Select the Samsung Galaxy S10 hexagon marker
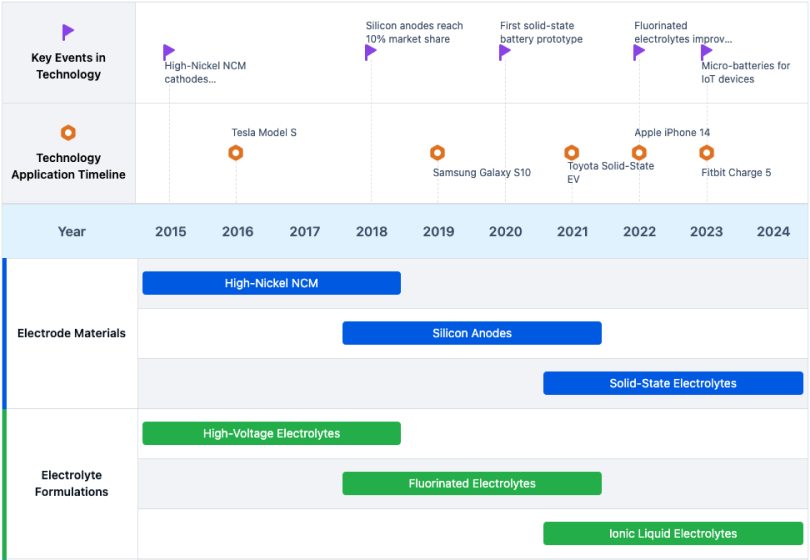 coord(437,153)
